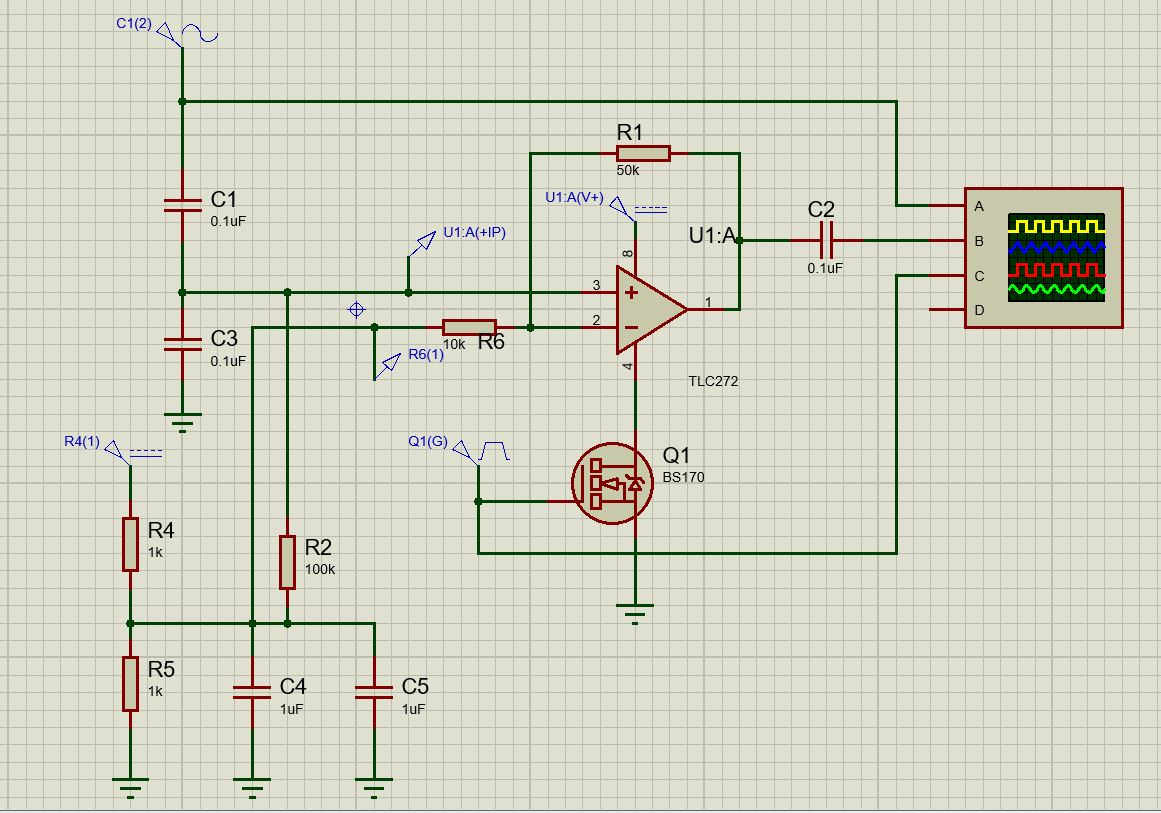Click the U1:A(V+) DC generator symbol
Viewport: 1161px width, 813px height.
tap(638, 210)
